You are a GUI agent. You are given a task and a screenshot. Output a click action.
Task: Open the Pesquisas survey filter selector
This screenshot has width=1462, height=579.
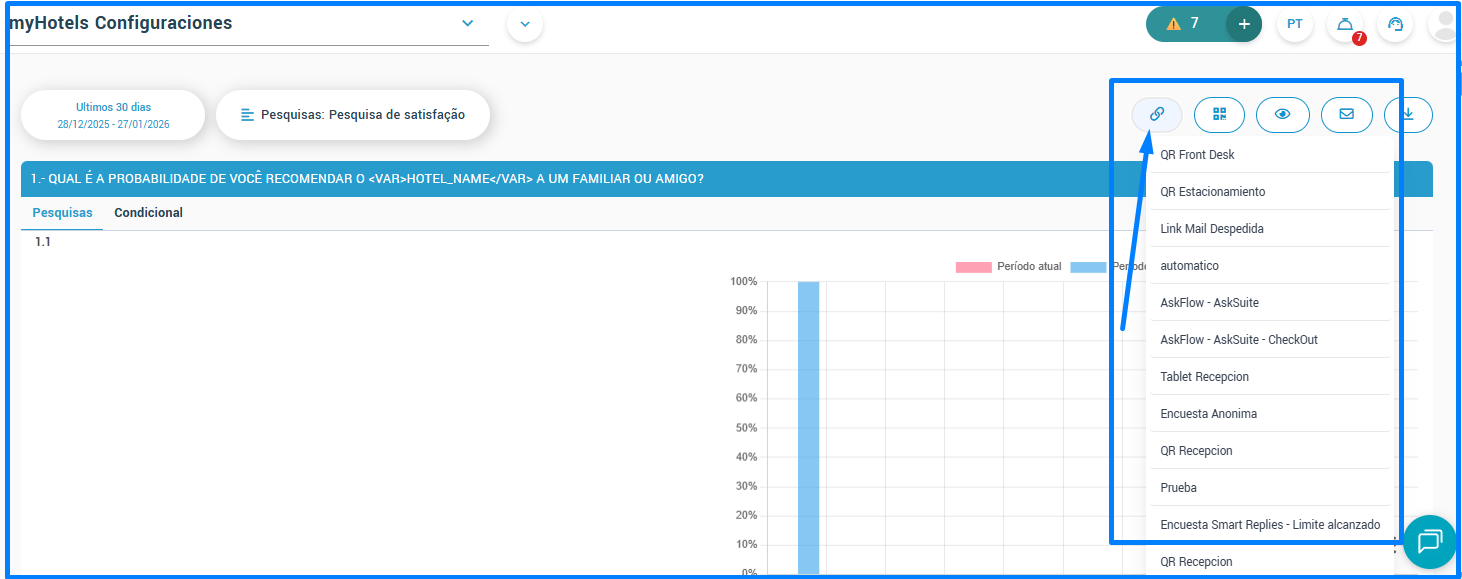point(353,115)
